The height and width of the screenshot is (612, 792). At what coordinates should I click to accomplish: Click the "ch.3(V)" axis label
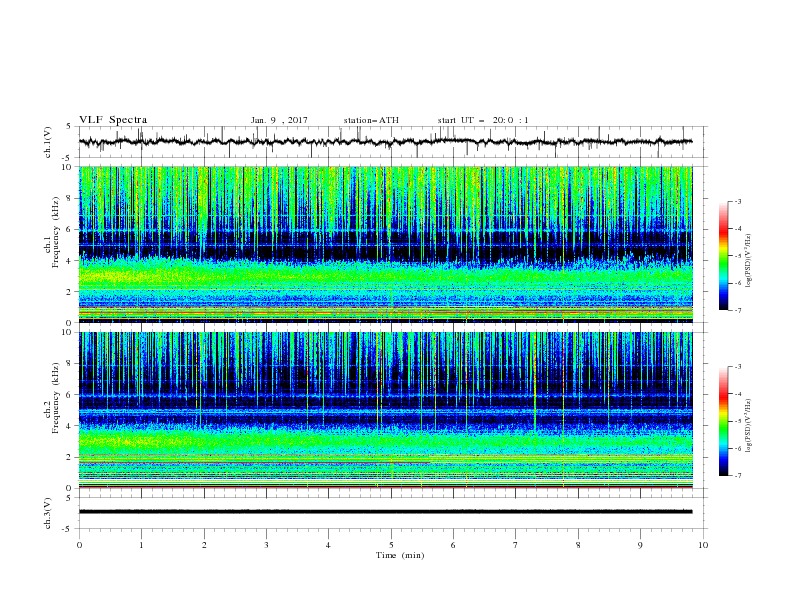(x=48, y=513)
